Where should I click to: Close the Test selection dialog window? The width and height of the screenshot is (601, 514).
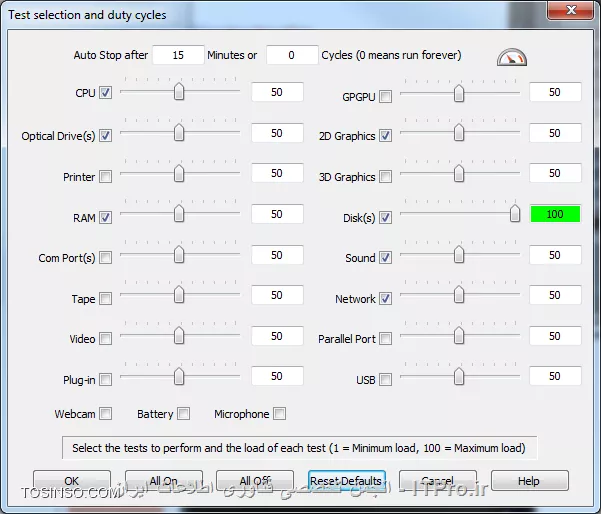(x=572, y=14)
